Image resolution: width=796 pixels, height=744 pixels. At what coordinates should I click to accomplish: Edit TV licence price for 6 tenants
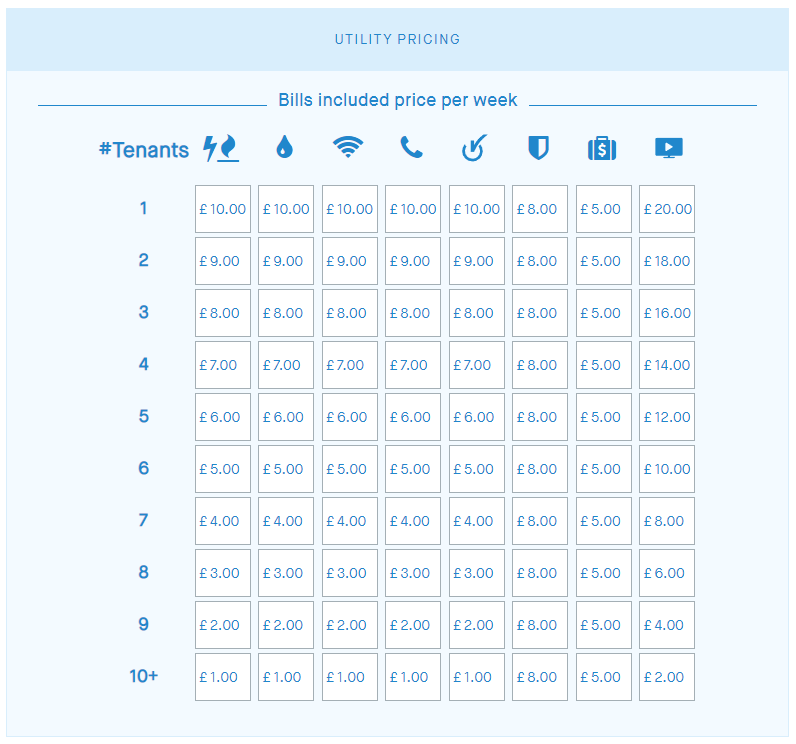(x=477, y=470)
